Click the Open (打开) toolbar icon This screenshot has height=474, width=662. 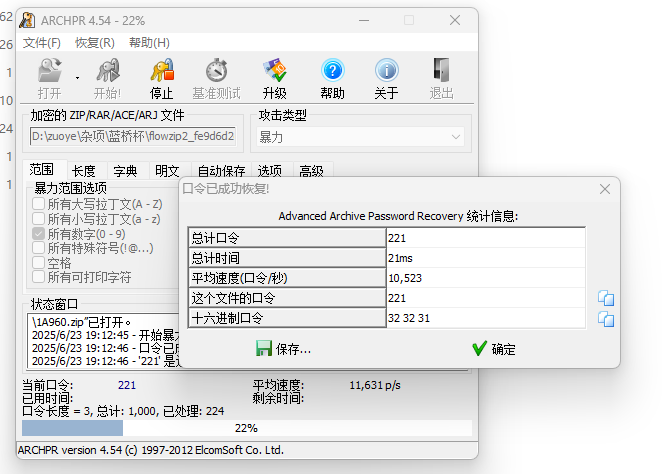tap(50, 70)
